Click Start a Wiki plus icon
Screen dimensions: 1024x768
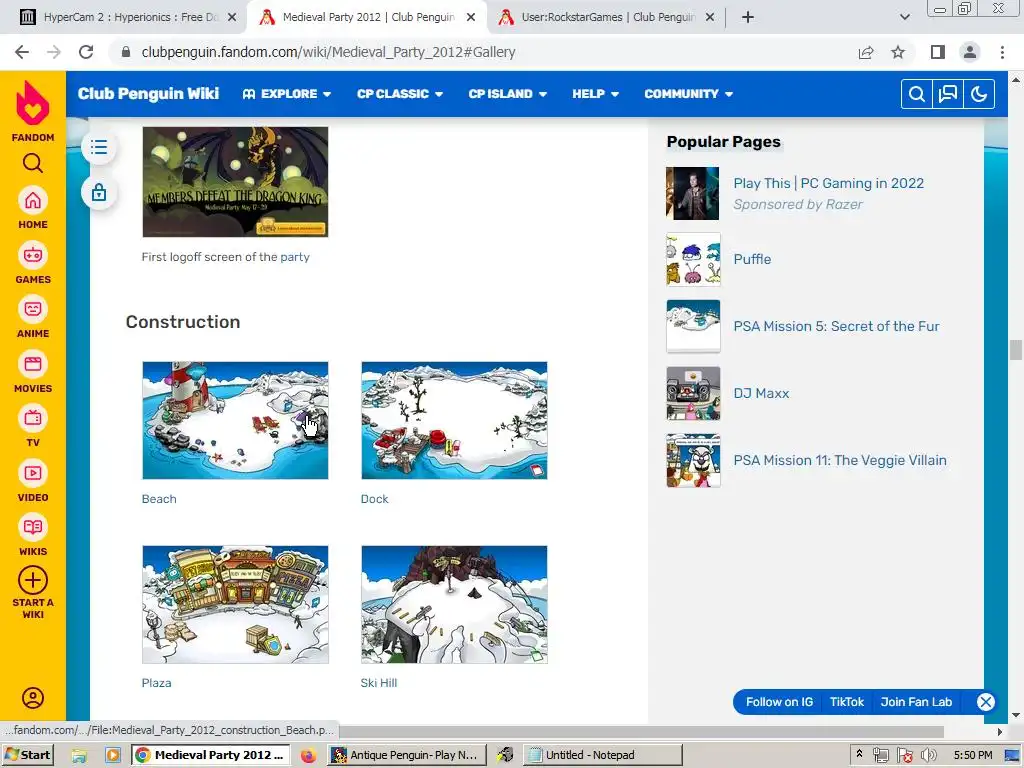pos(33,581)
